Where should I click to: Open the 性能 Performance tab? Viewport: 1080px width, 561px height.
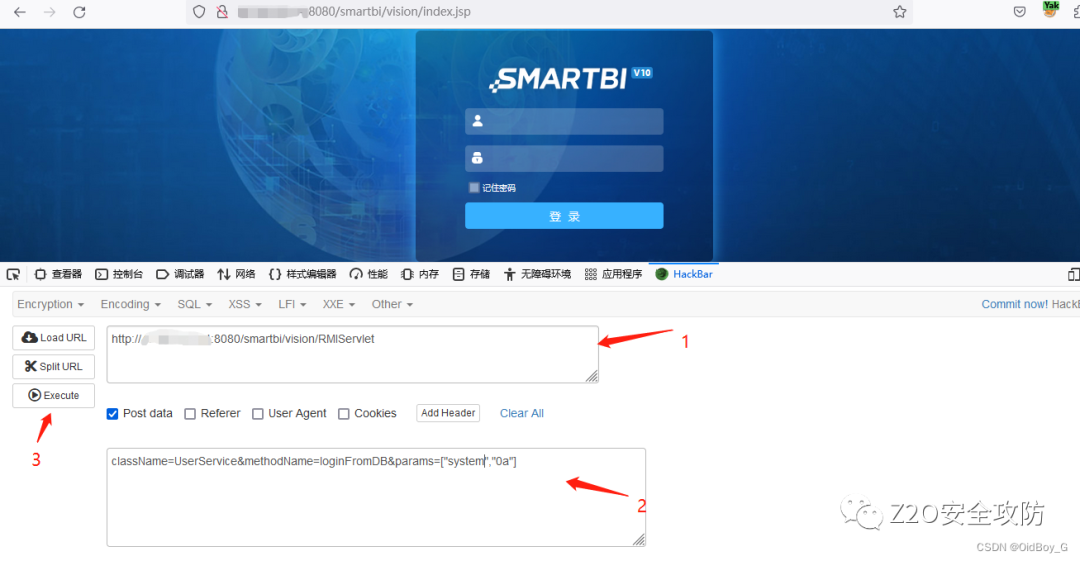368,274
